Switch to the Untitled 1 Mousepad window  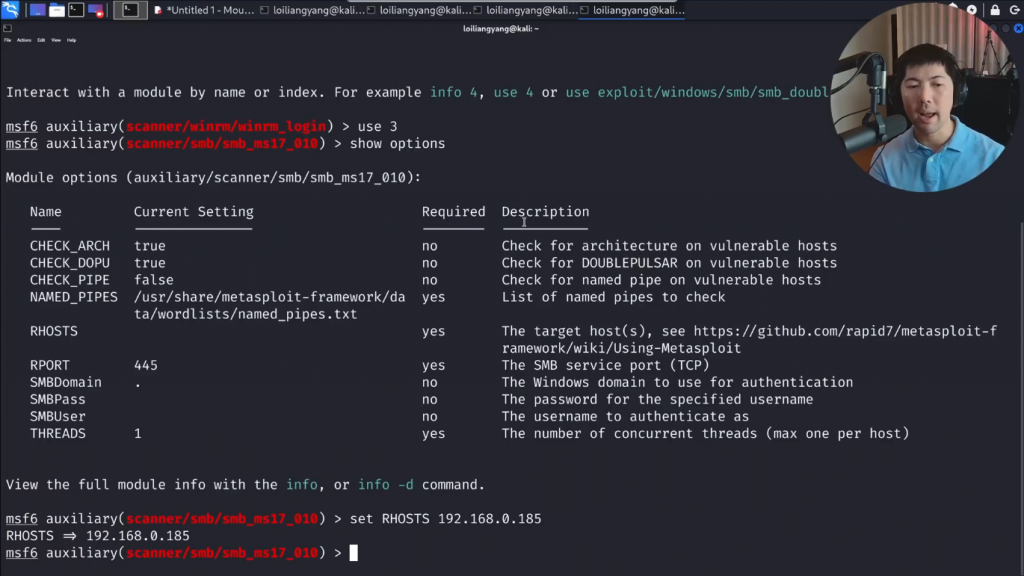pyautogui.click(x=205, y=10)
